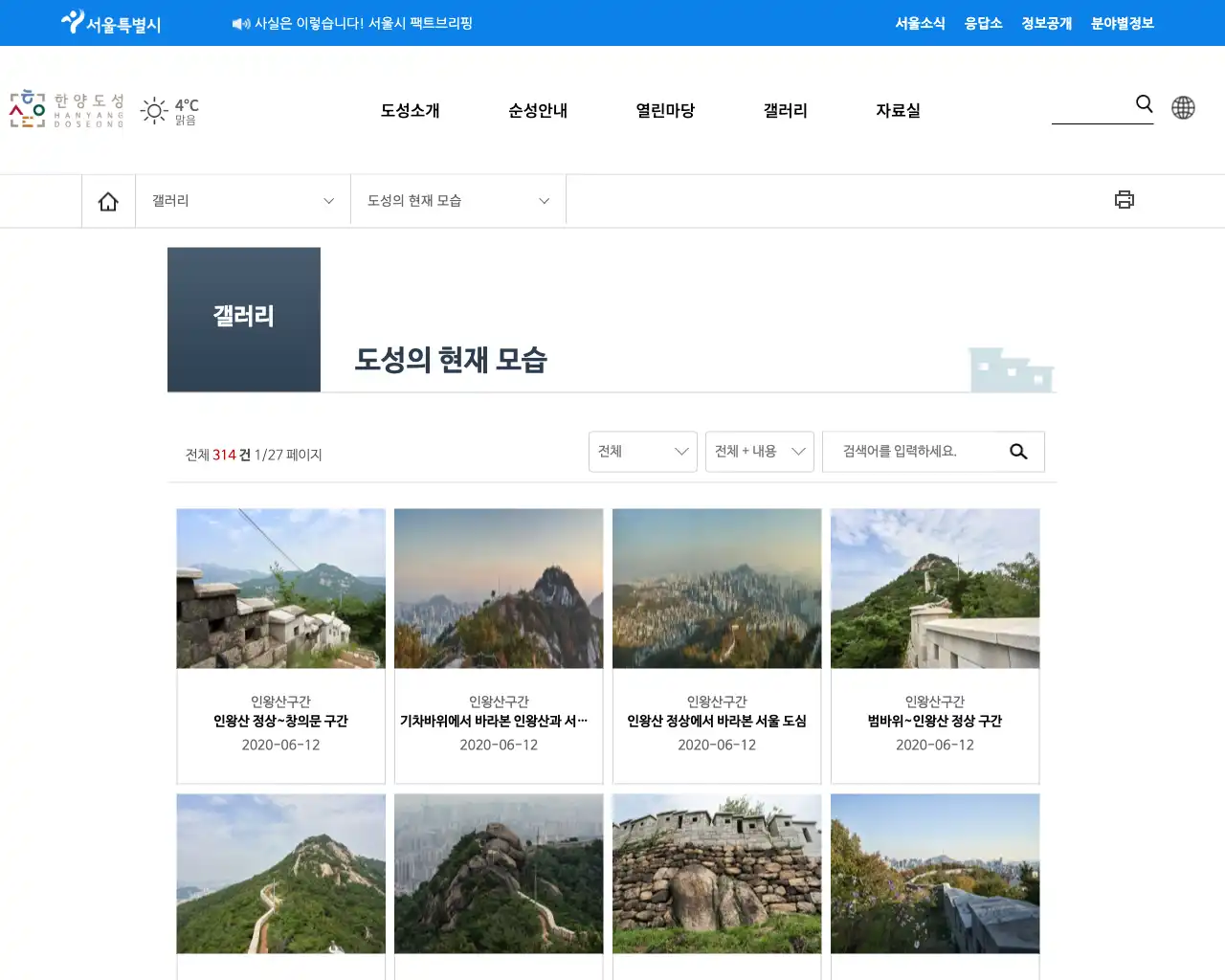Run the gallery search with the magnifier button
Viewport: 1225px width, 980px height.
(1018, 452)
